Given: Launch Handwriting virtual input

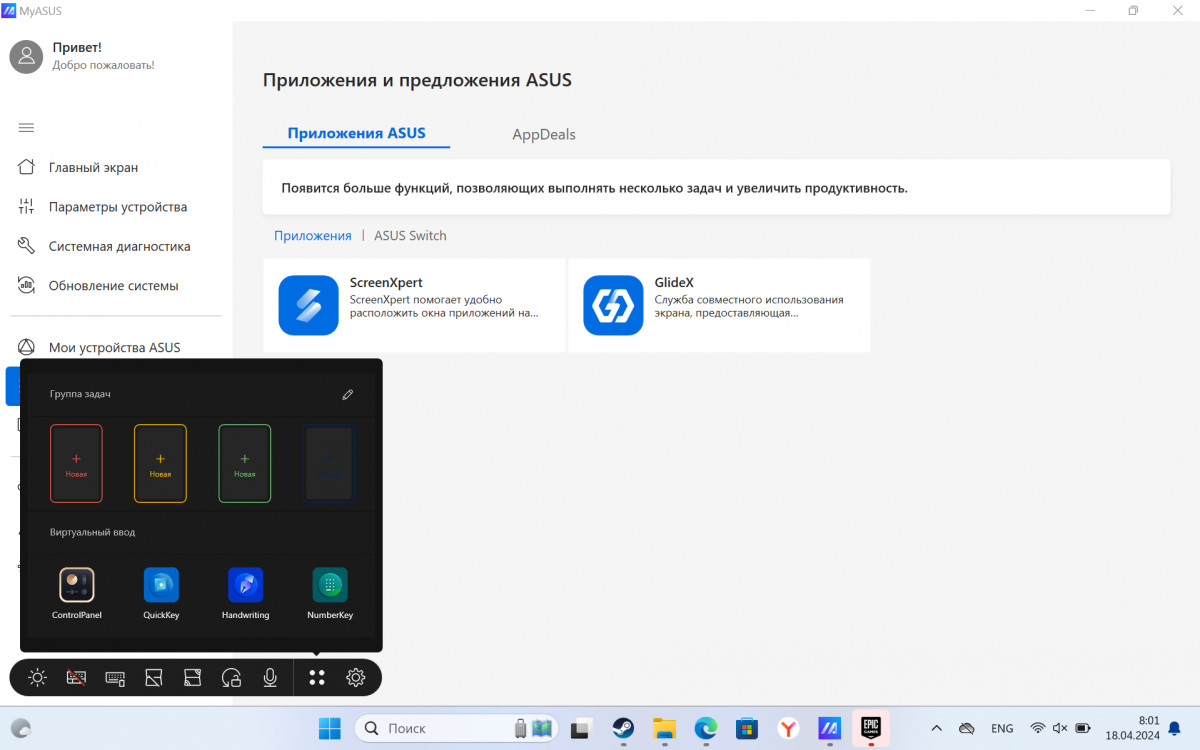Looking at the screenshot, I should point(245,593).
